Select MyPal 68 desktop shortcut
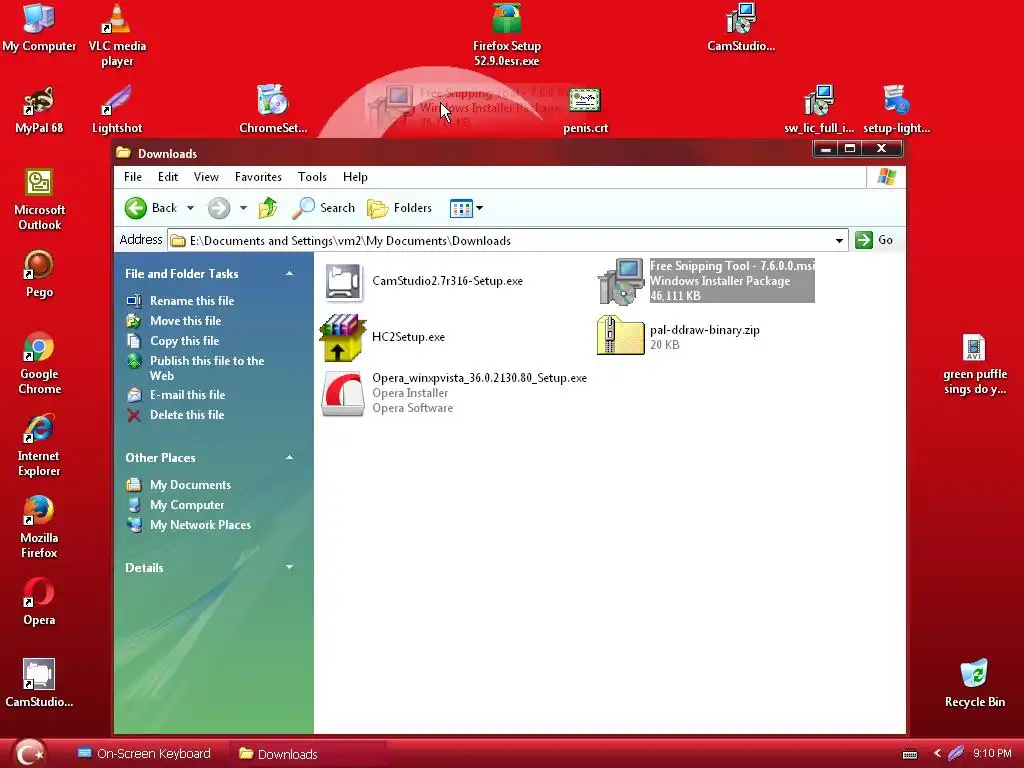The height and width of the screenshot is (768, 1024). 39,110
